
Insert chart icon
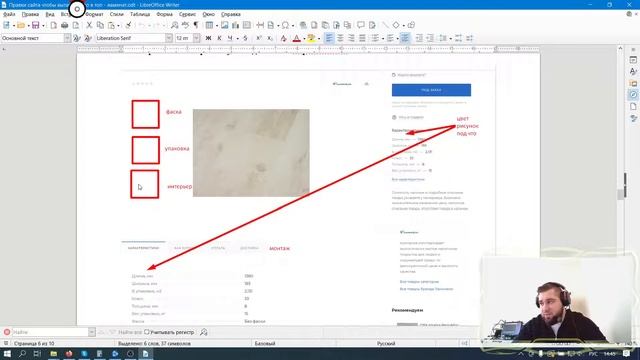tap(236, 25)
